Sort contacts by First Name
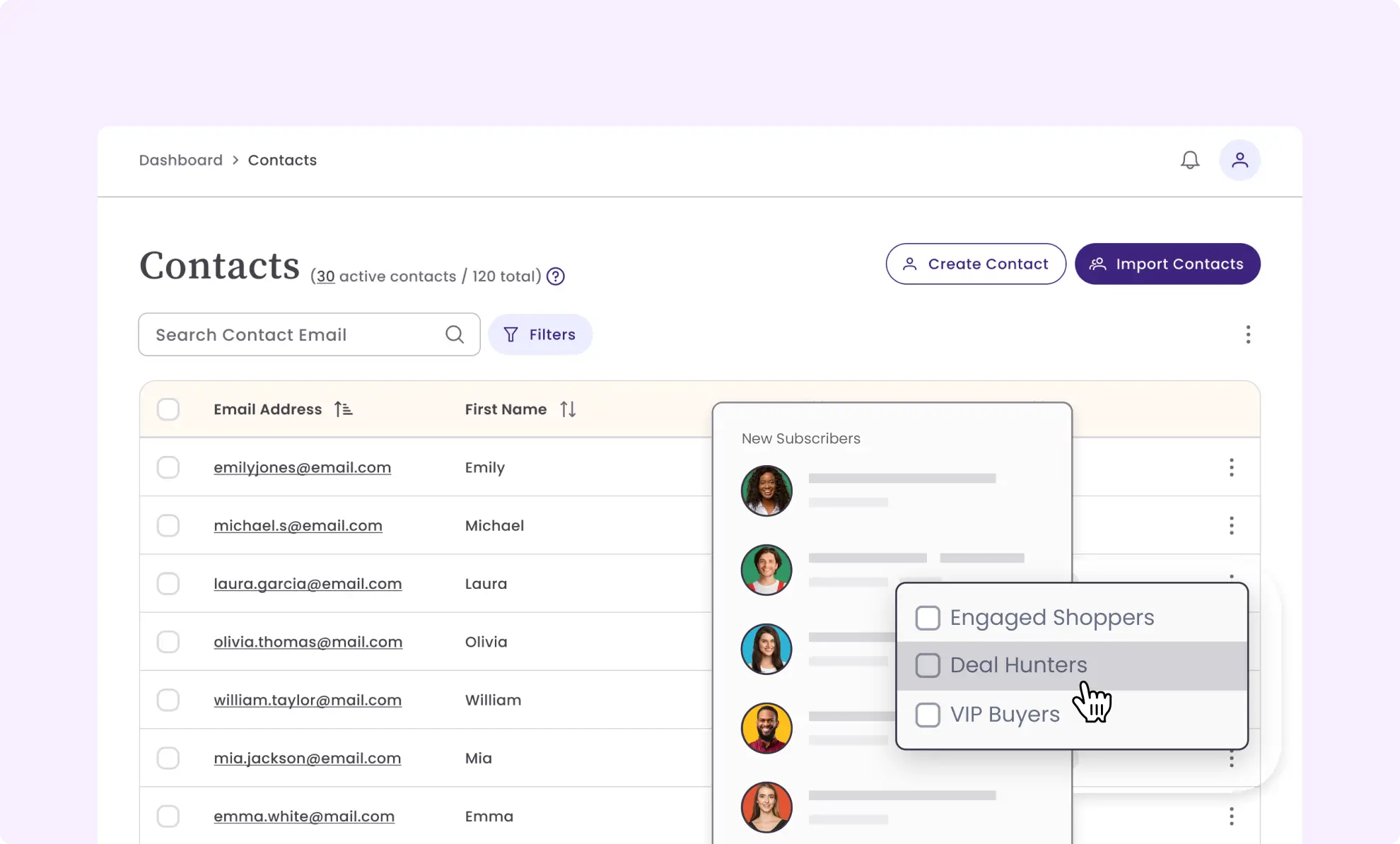1400x844 pixels. click(x=567, y=409)
